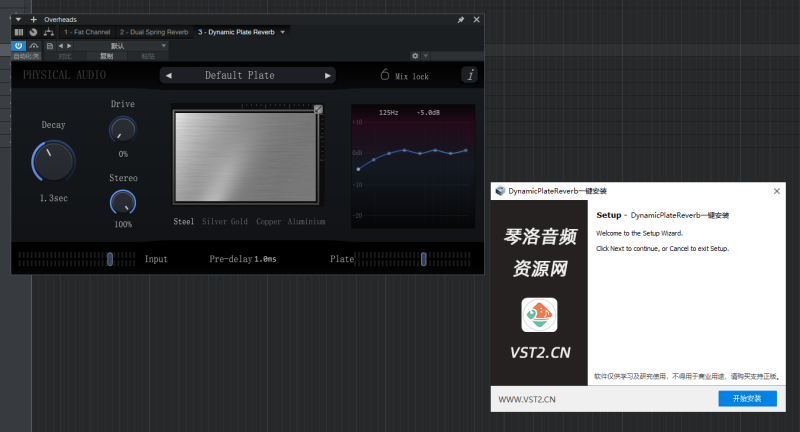
Task: Click the 1.3sec decay value
Action: click(x=54, y=198)
